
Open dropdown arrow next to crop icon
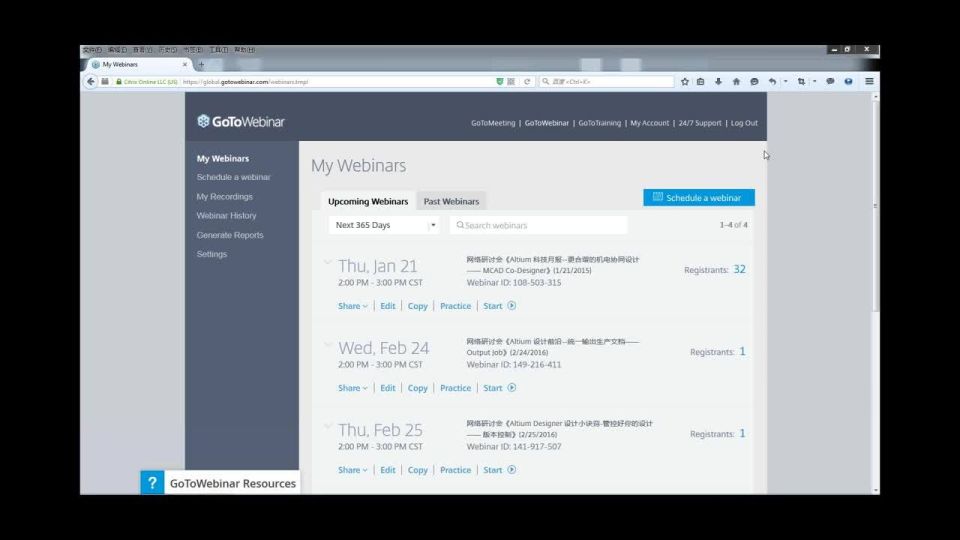tap(814, 81)
